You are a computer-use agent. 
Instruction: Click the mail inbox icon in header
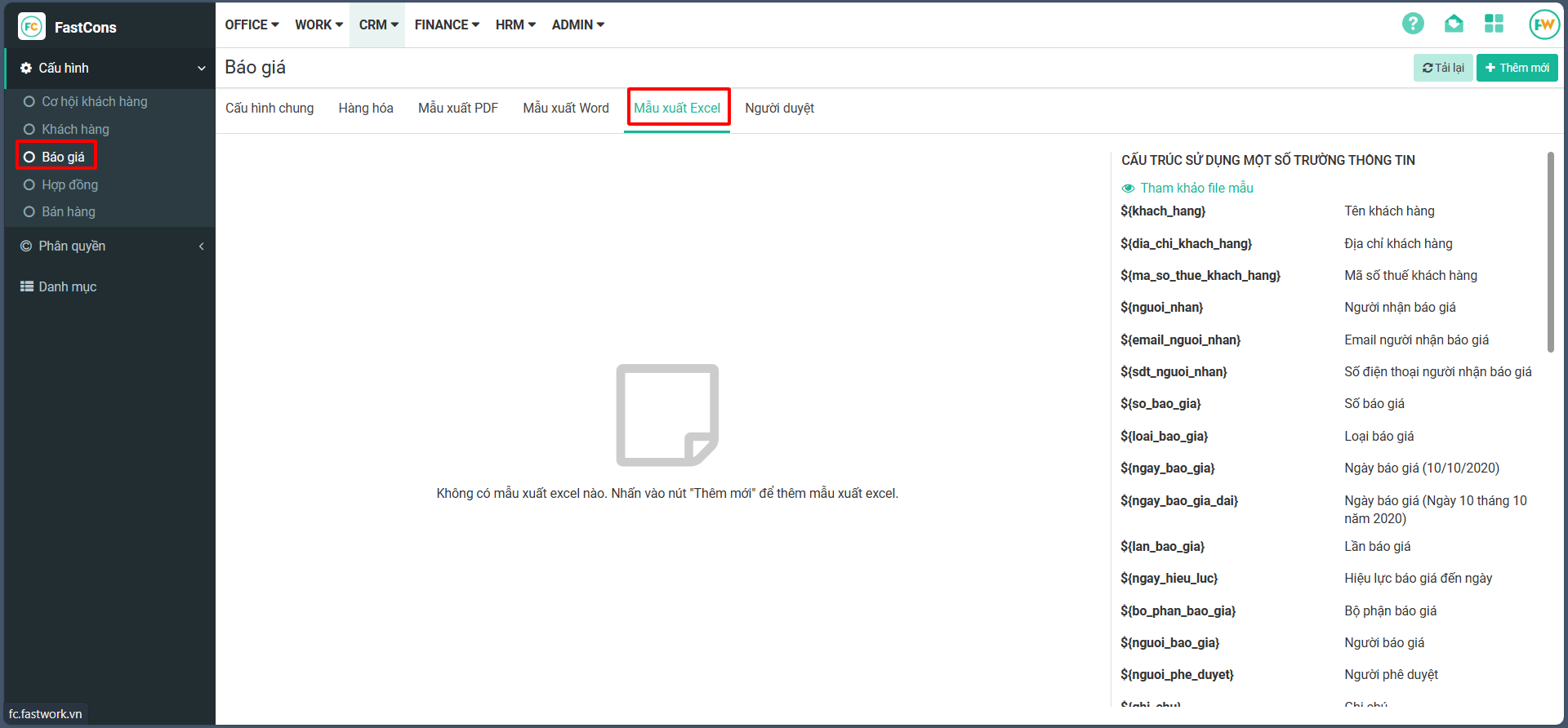click(1454, 24)
